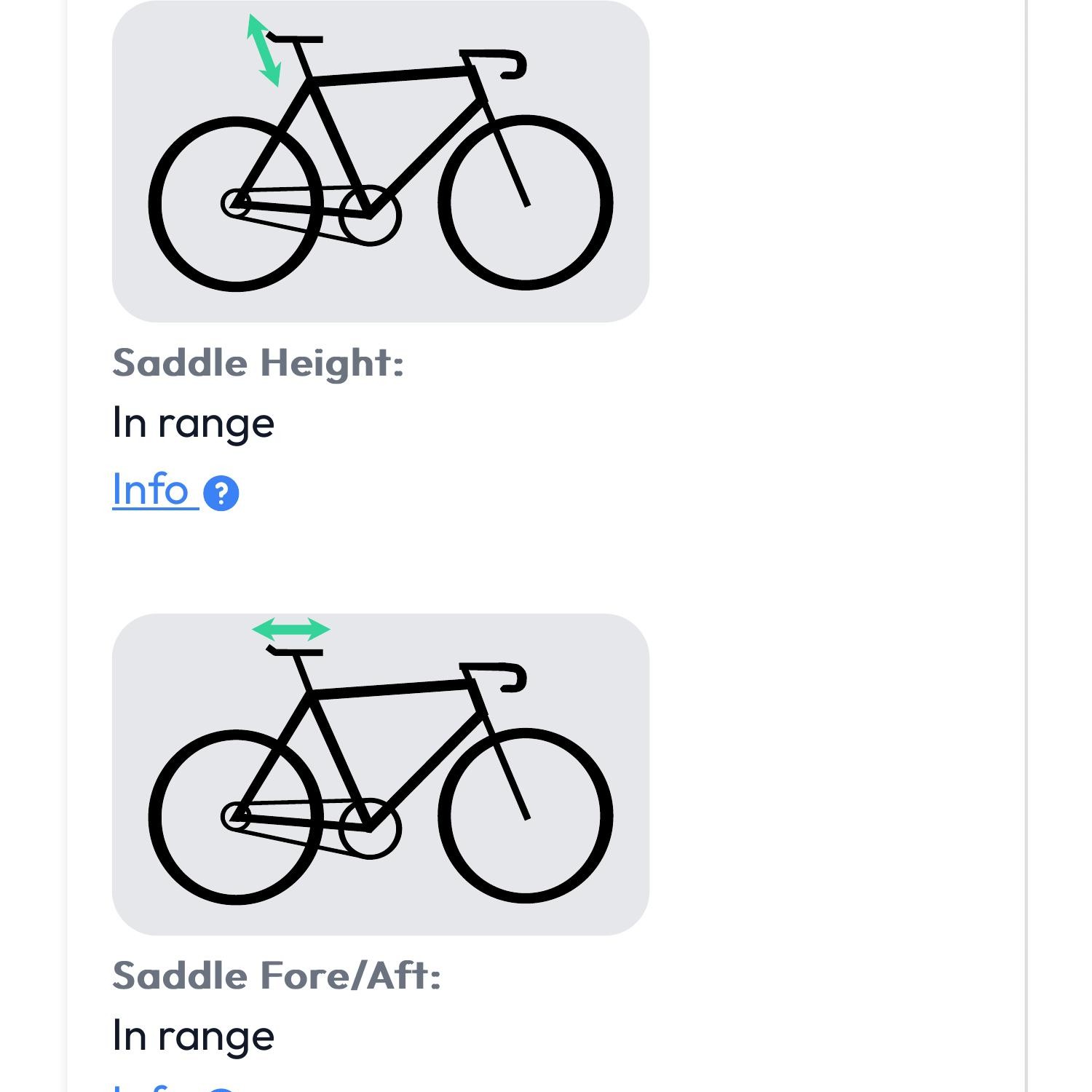Viewport: 1092px width, 1092px height.
Task: Click 'In range' status under Saddle Height
Action: click(193, 423)
